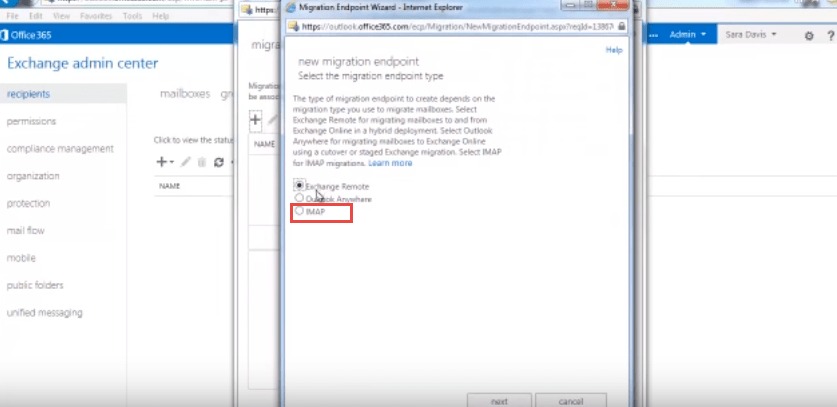Open the Help menu in browser
This screenshot has width=837, height=407.
160,16
